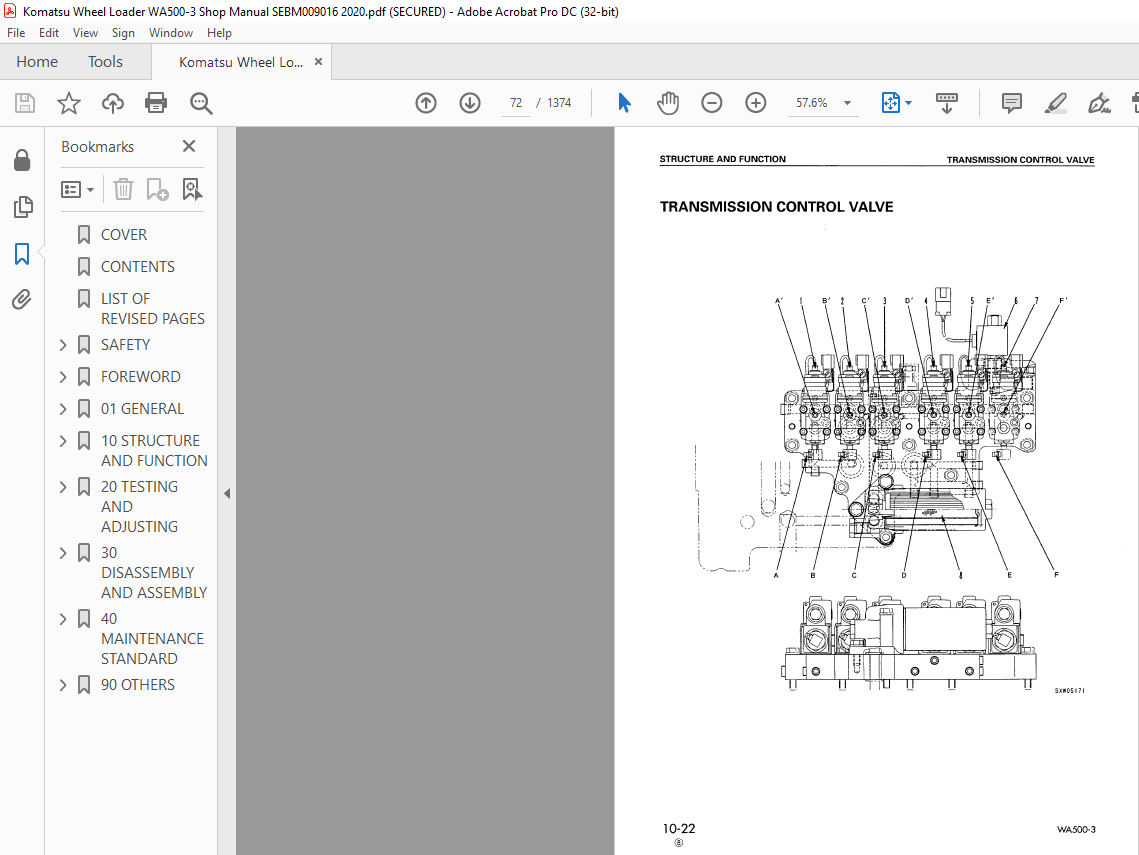Click the scrolling mode toolbar icon

tap(947, 103)
